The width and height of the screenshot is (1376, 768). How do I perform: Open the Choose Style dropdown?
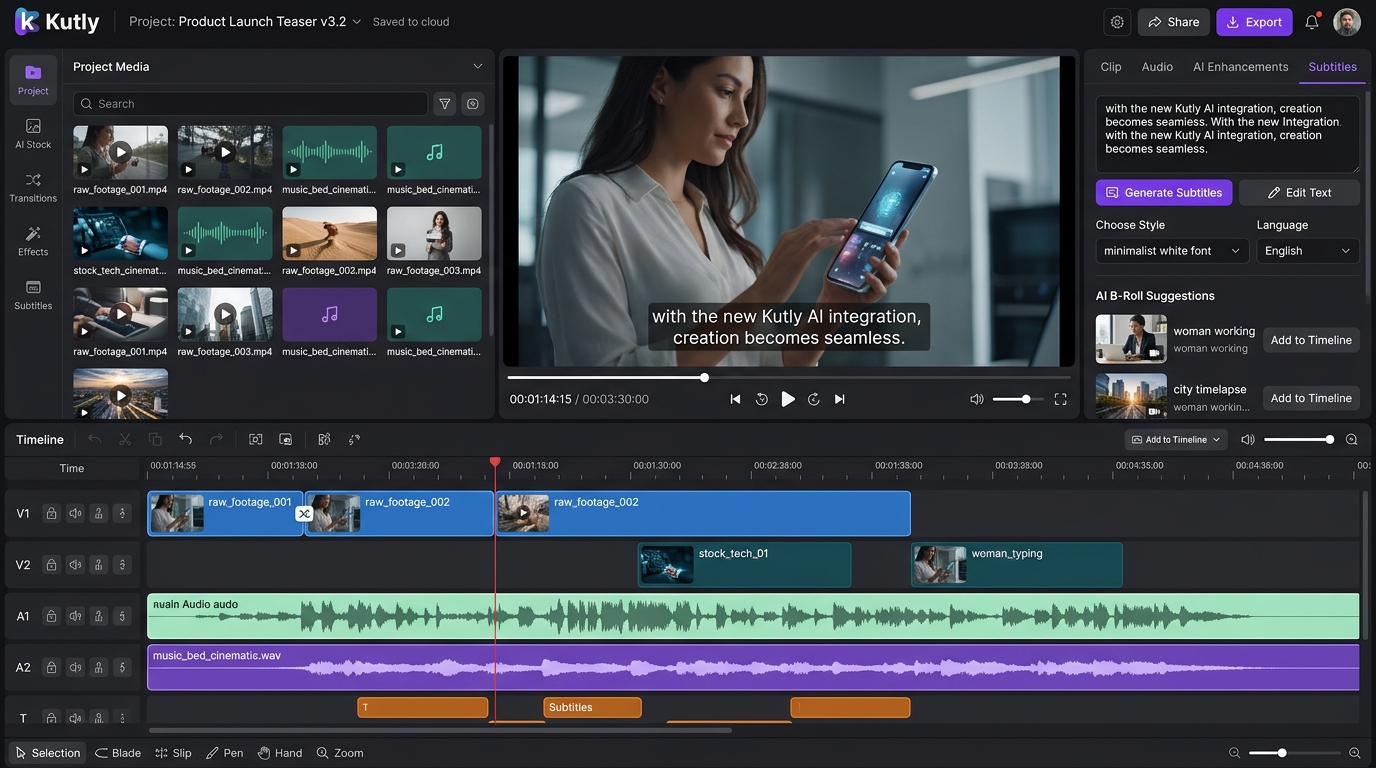(x=1172, y=251)
